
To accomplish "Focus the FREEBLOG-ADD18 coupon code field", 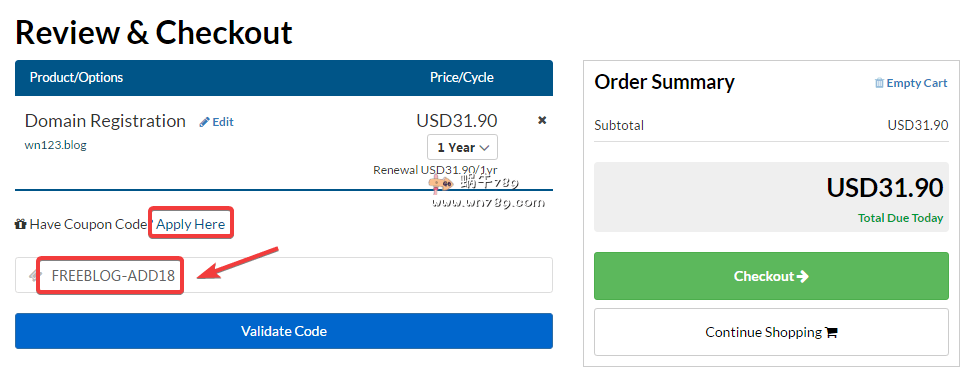I will tap(284, 275).
